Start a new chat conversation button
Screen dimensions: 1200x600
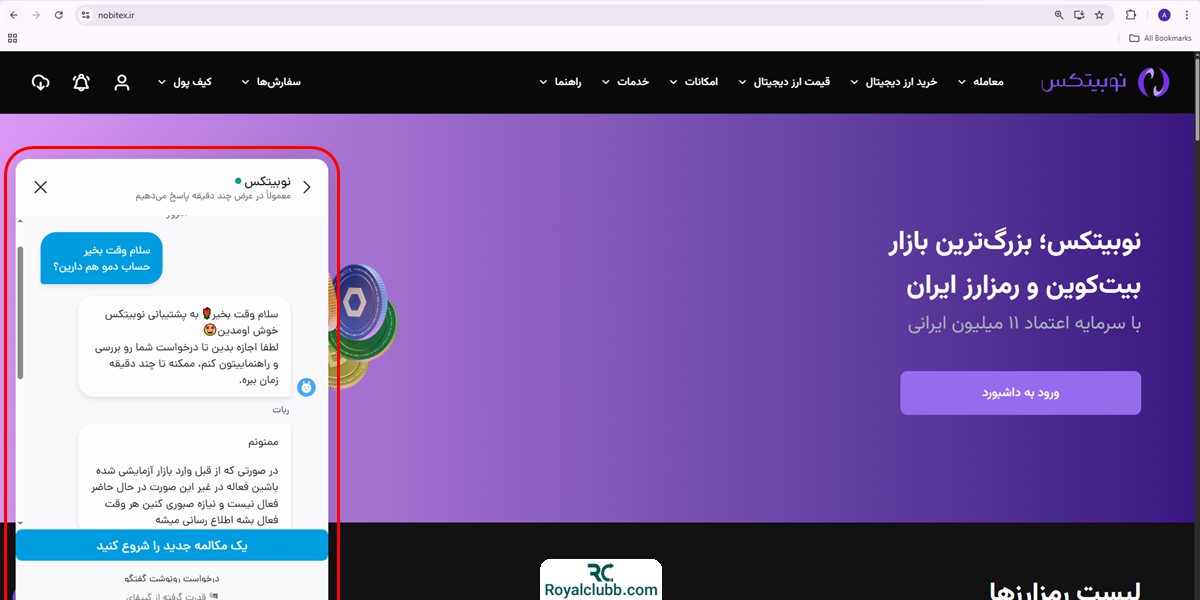coord(172,545)
